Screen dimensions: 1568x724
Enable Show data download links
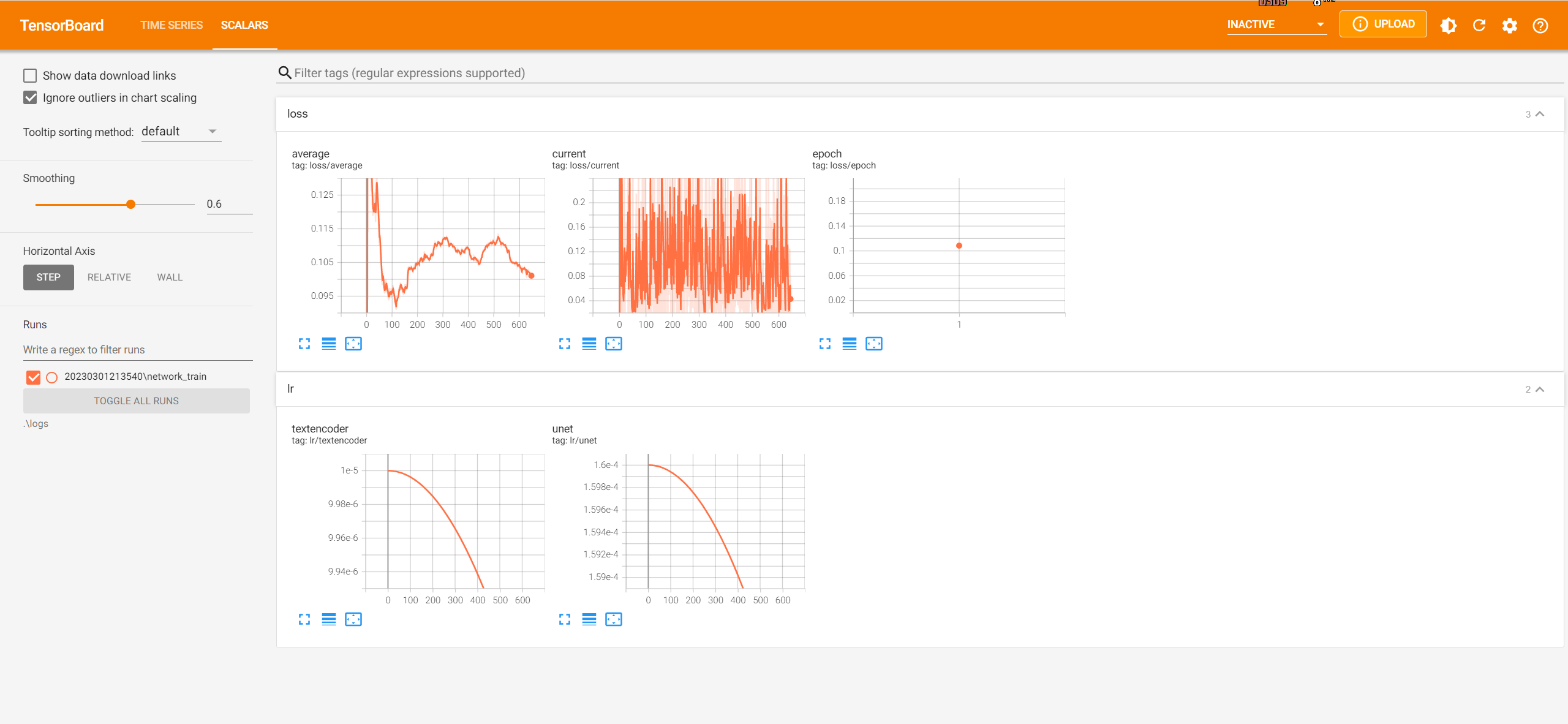coord(29,75)
